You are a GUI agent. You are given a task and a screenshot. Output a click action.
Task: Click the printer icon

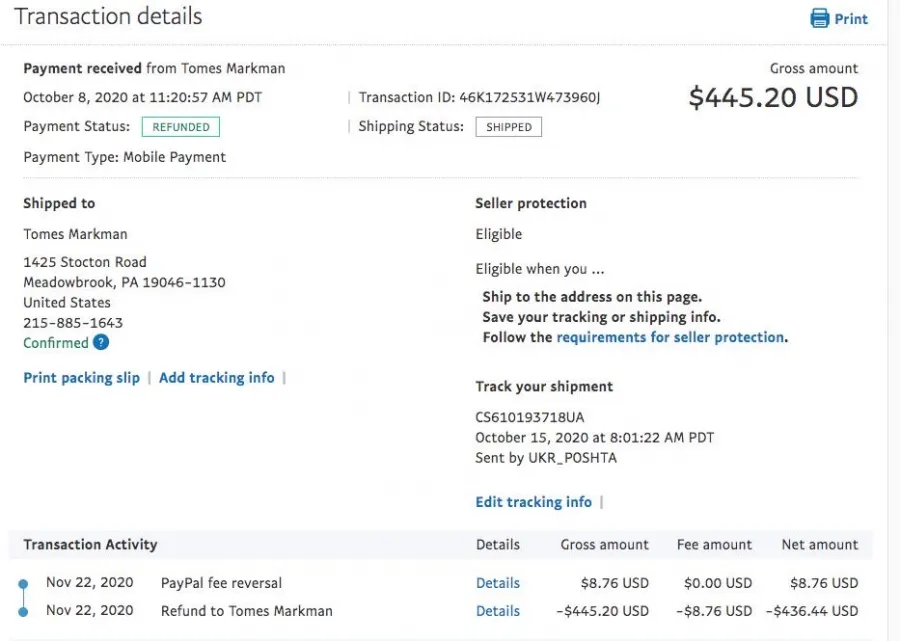(819, 18)
